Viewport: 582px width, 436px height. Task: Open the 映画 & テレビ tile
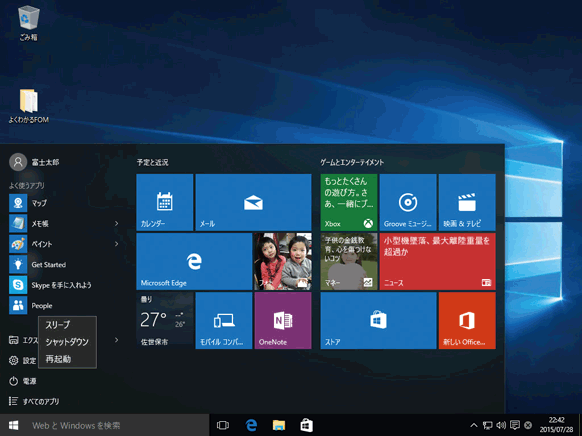467,202
